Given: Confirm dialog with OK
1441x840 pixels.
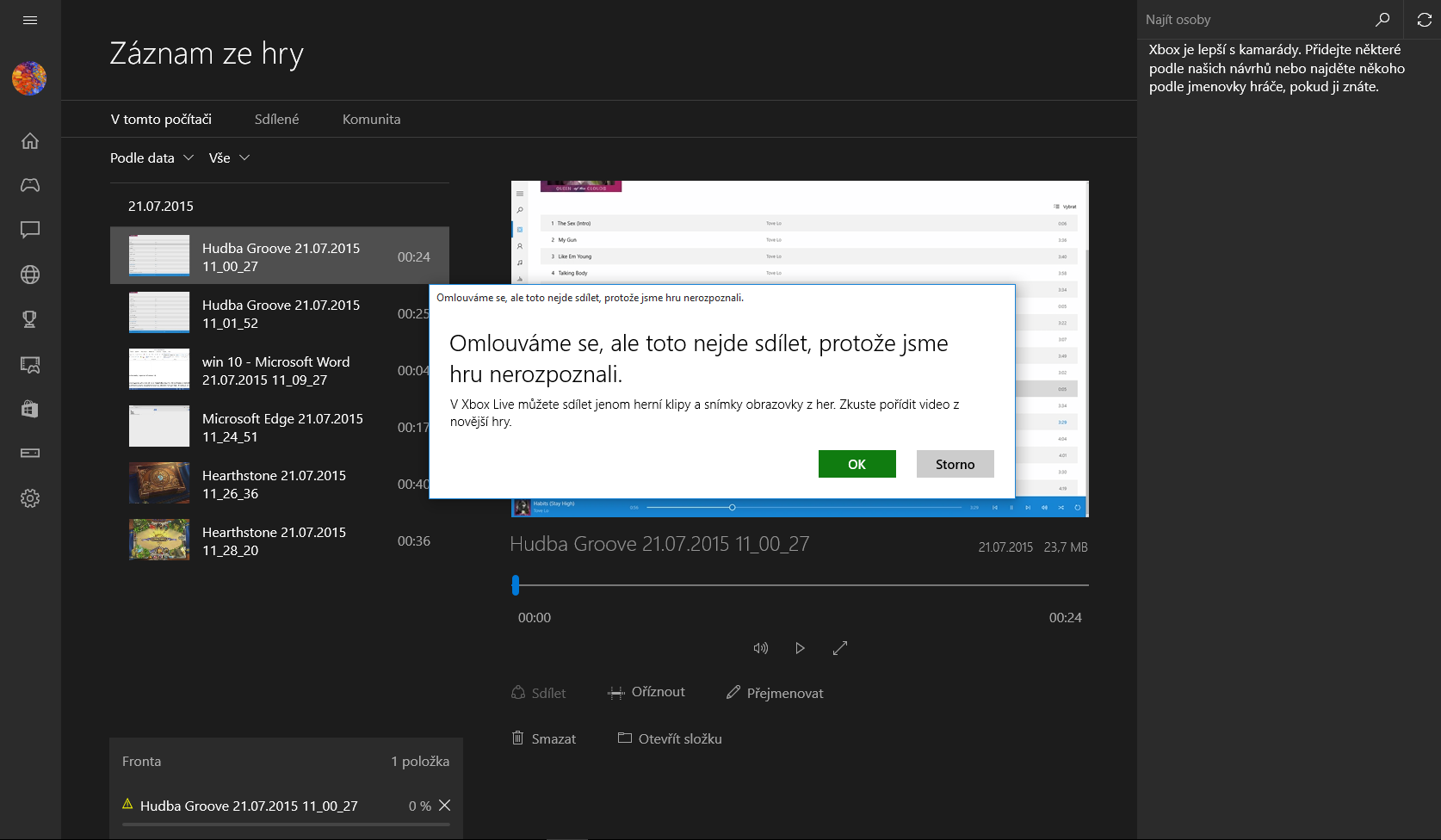Looking at the screenshot, I should point(857,464).
